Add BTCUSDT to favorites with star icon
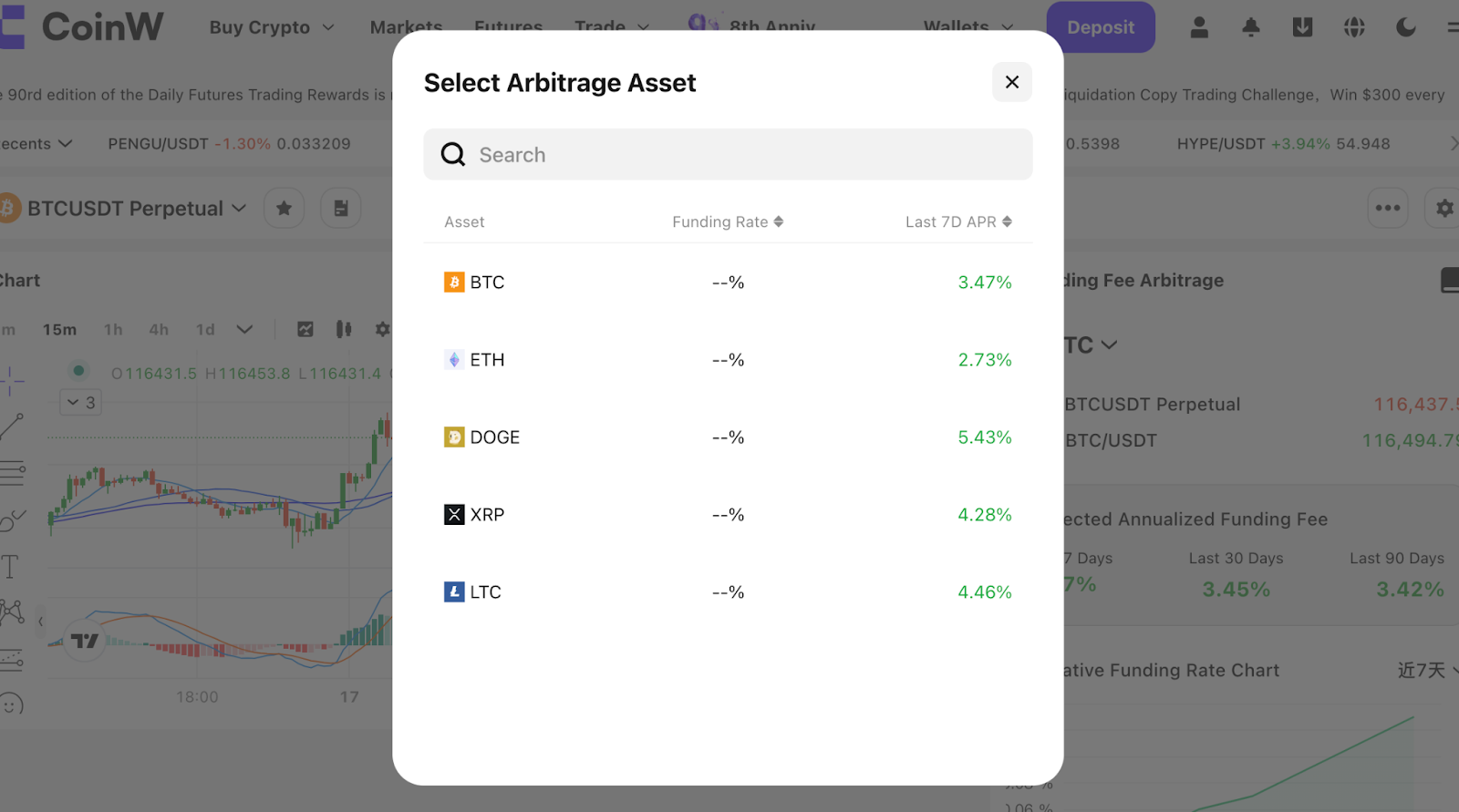Image resolution: width=1459 pixels, height=812 pixels. tap(284, 209)
